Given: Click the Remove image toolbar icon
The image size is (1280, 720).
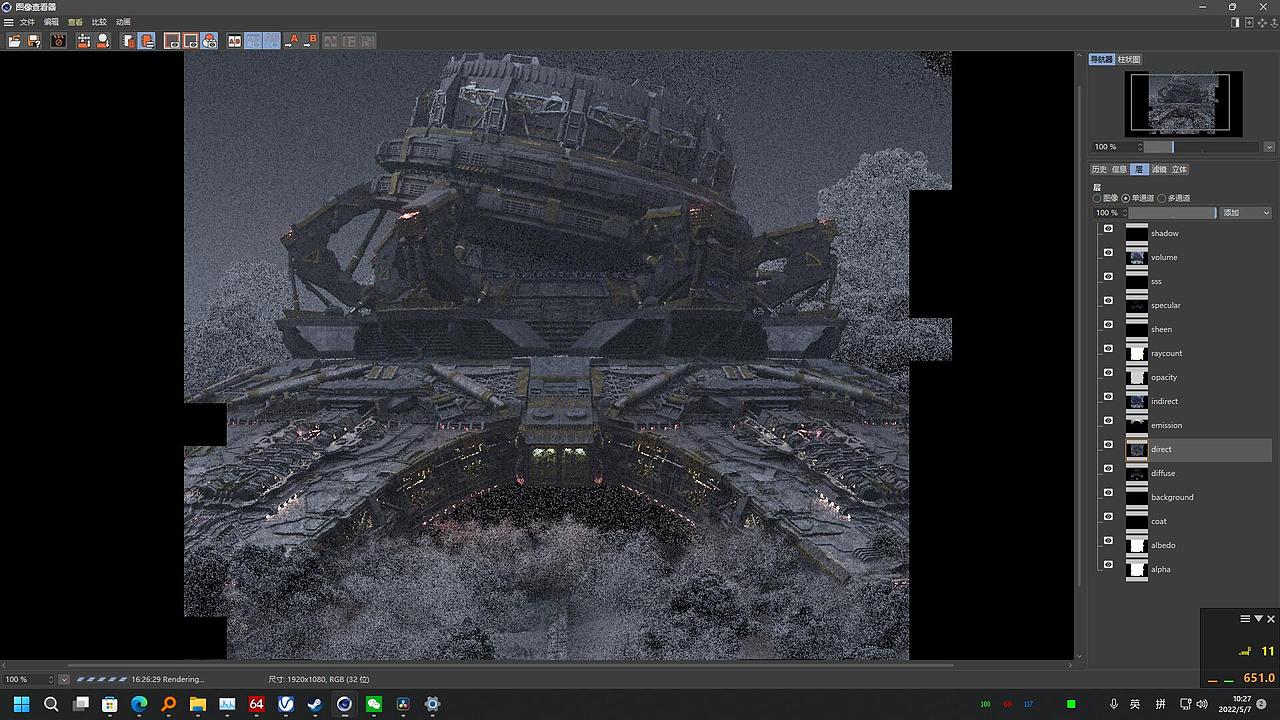Looking at the screenshot, I should click(103, 41).
